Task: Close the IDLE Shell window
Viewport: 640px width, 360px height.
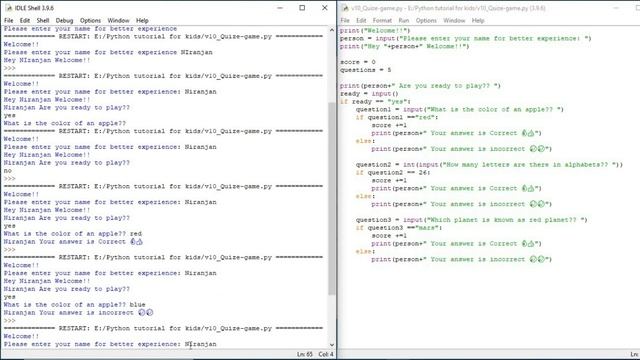Action: 324,8
